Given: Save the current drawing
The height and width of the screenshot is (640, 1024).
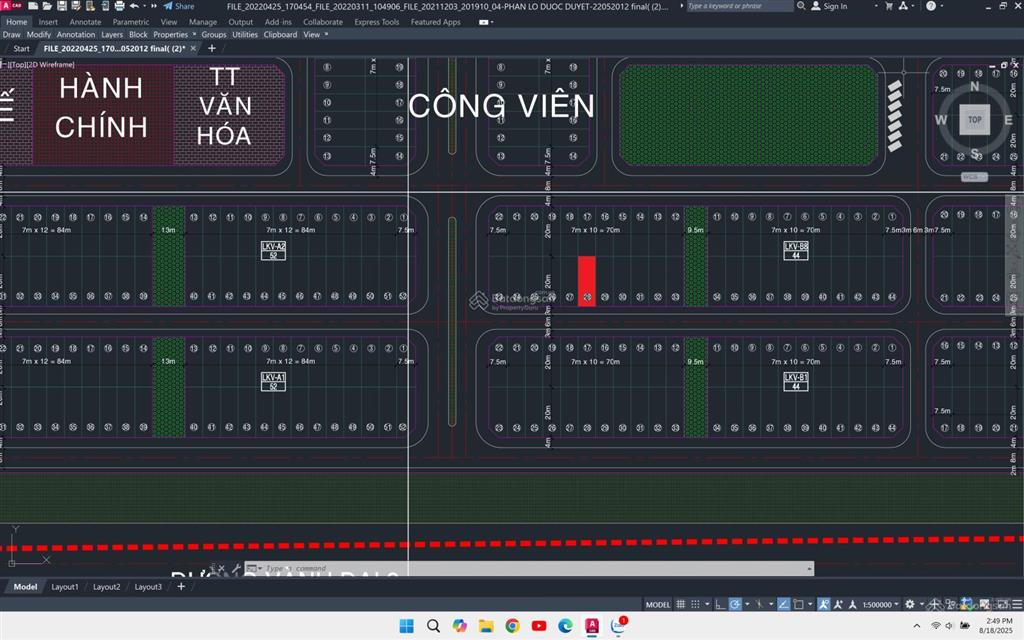Looking at the screenshot, I should click(60, 5).
